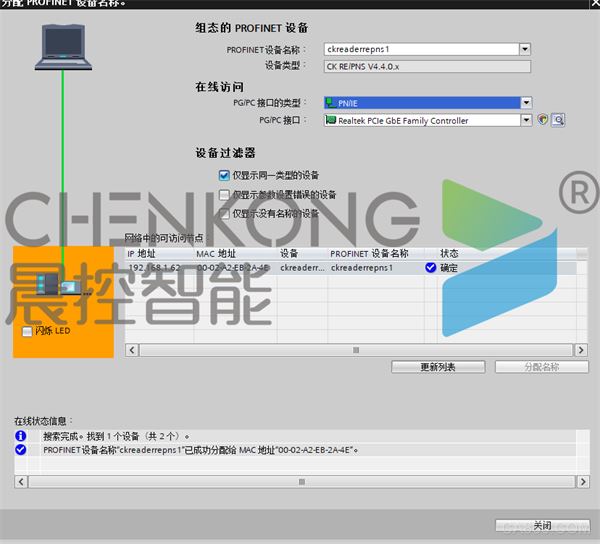The width and height of the screenshot is (600, 544).
Task: Click the status checkmark icon in the device row
Action: click(x=431, y=268)
